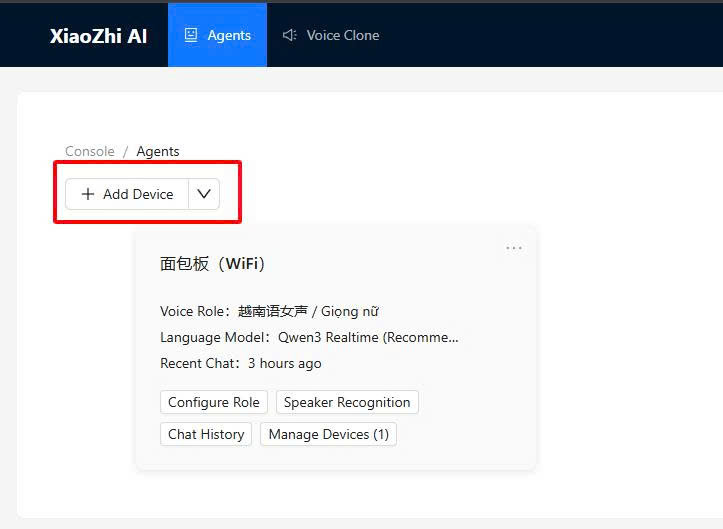The height and width of the screenshot is (529, 723).
Task: Click the XiaoZhi AI logo text
Action: tap(98, 35)
